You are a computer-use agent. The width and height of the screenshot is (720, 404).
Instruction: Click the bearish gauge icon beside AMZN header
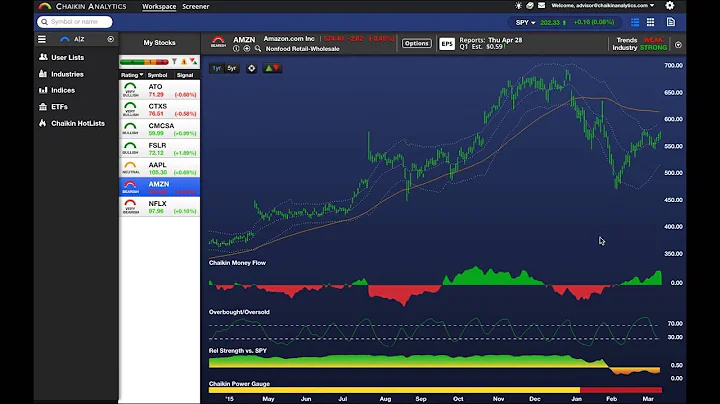coord(218,42)
